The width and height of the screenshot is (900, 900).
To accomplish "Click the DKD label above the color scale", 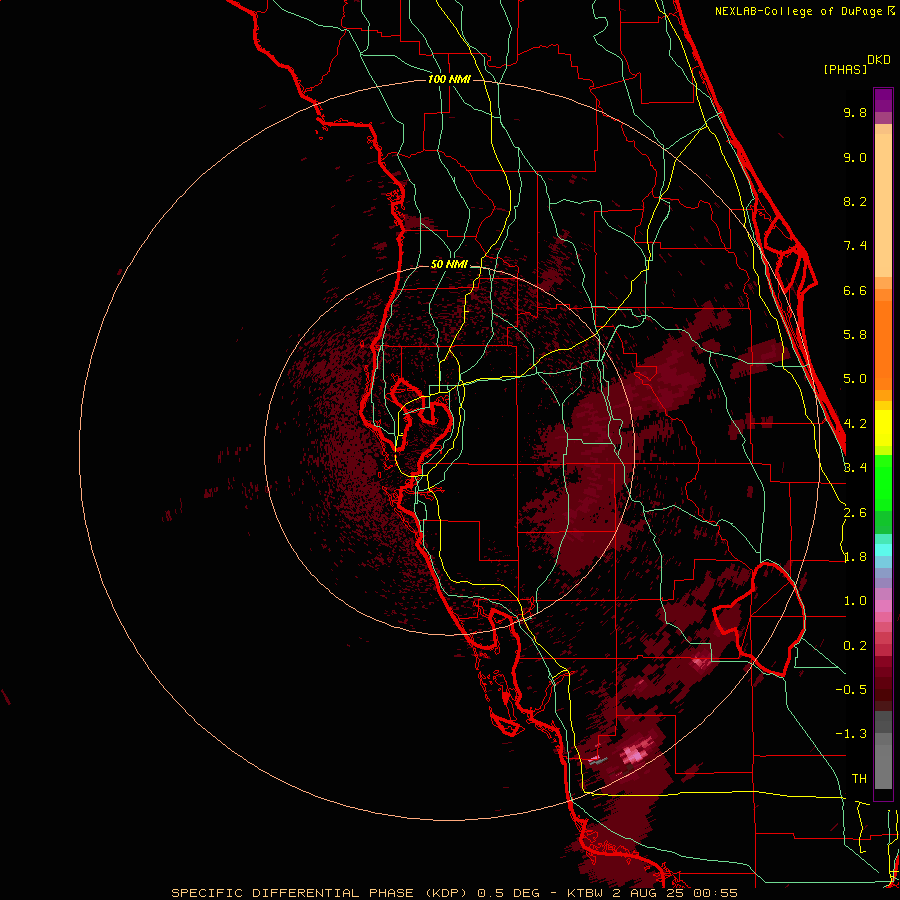I will coord(879,60).
